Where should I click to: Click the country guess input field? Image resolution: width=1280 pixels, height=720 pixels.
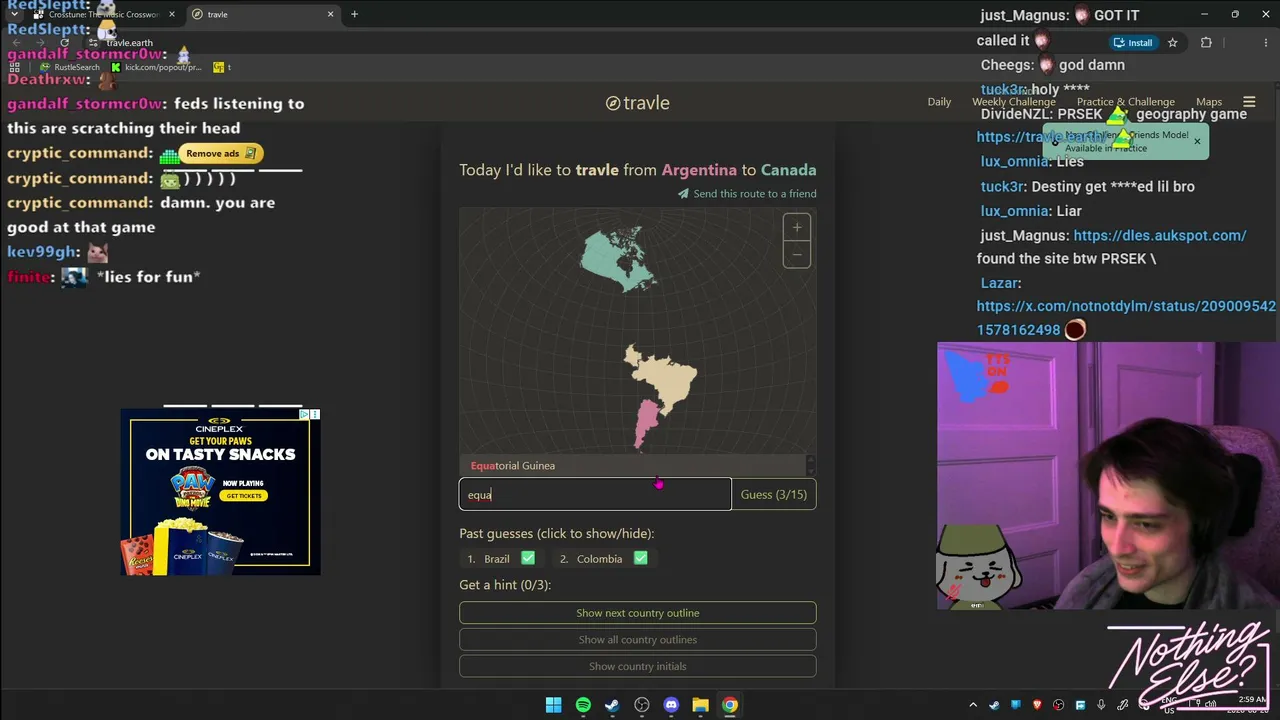(x=595, y=494)
